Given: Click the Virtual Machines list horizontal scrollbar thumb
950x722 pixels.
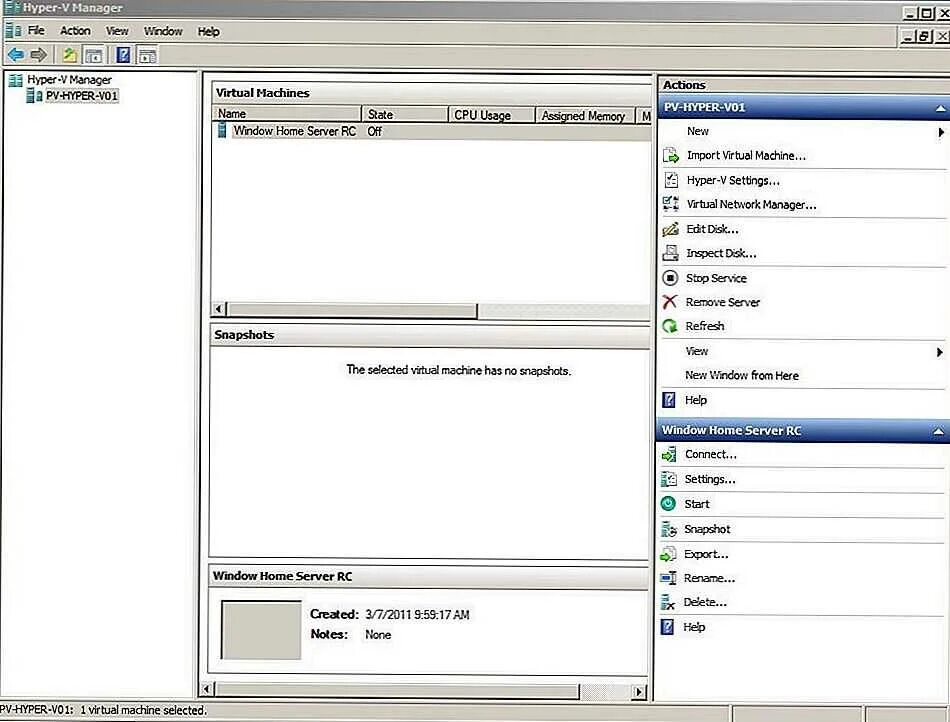Looking at the screenshot, I should 351,310.
